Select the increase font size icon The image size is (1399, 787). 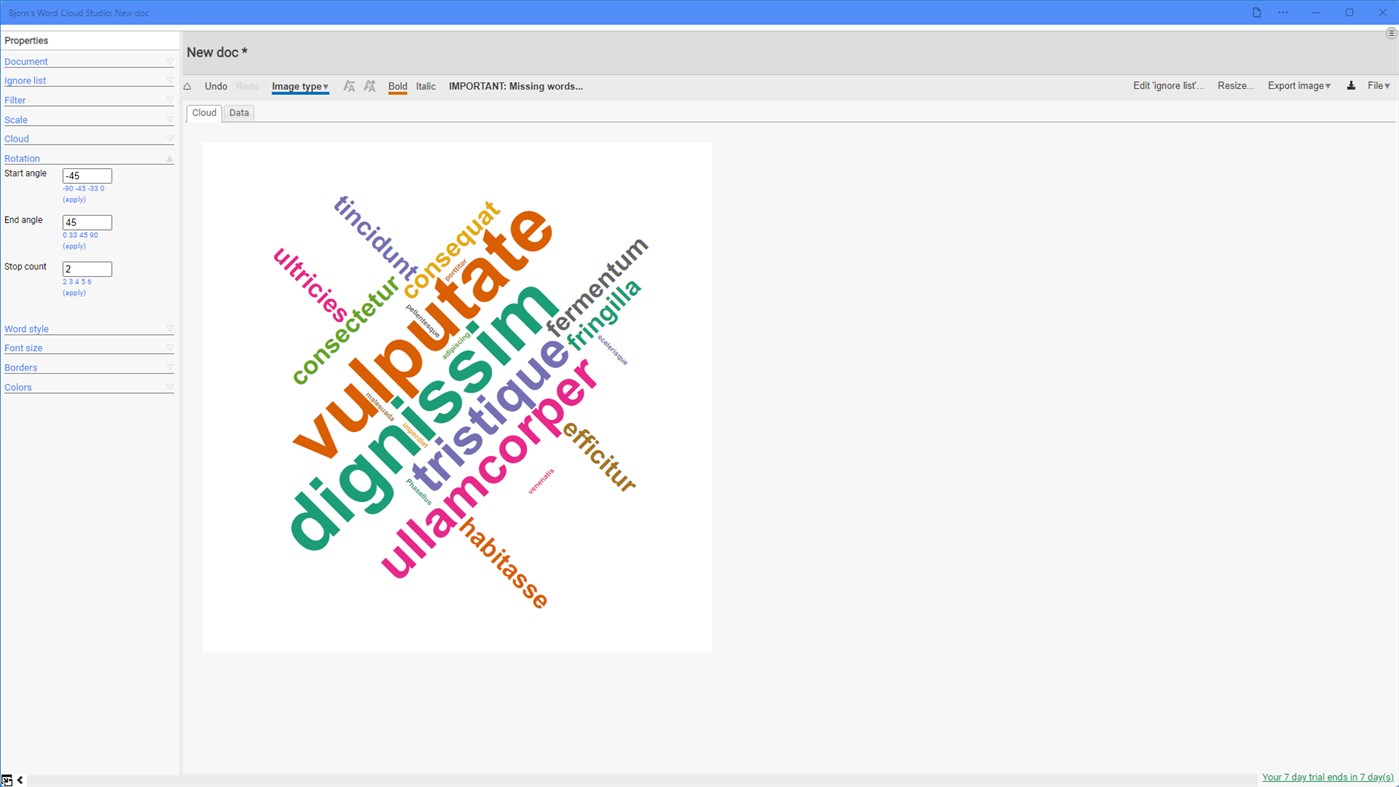[x=369, y=86]
